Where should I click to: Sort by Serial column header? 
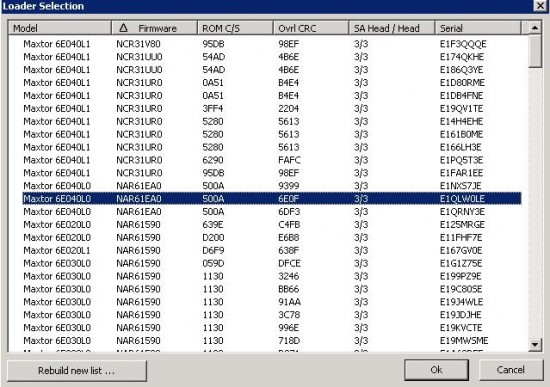(478, 28)
